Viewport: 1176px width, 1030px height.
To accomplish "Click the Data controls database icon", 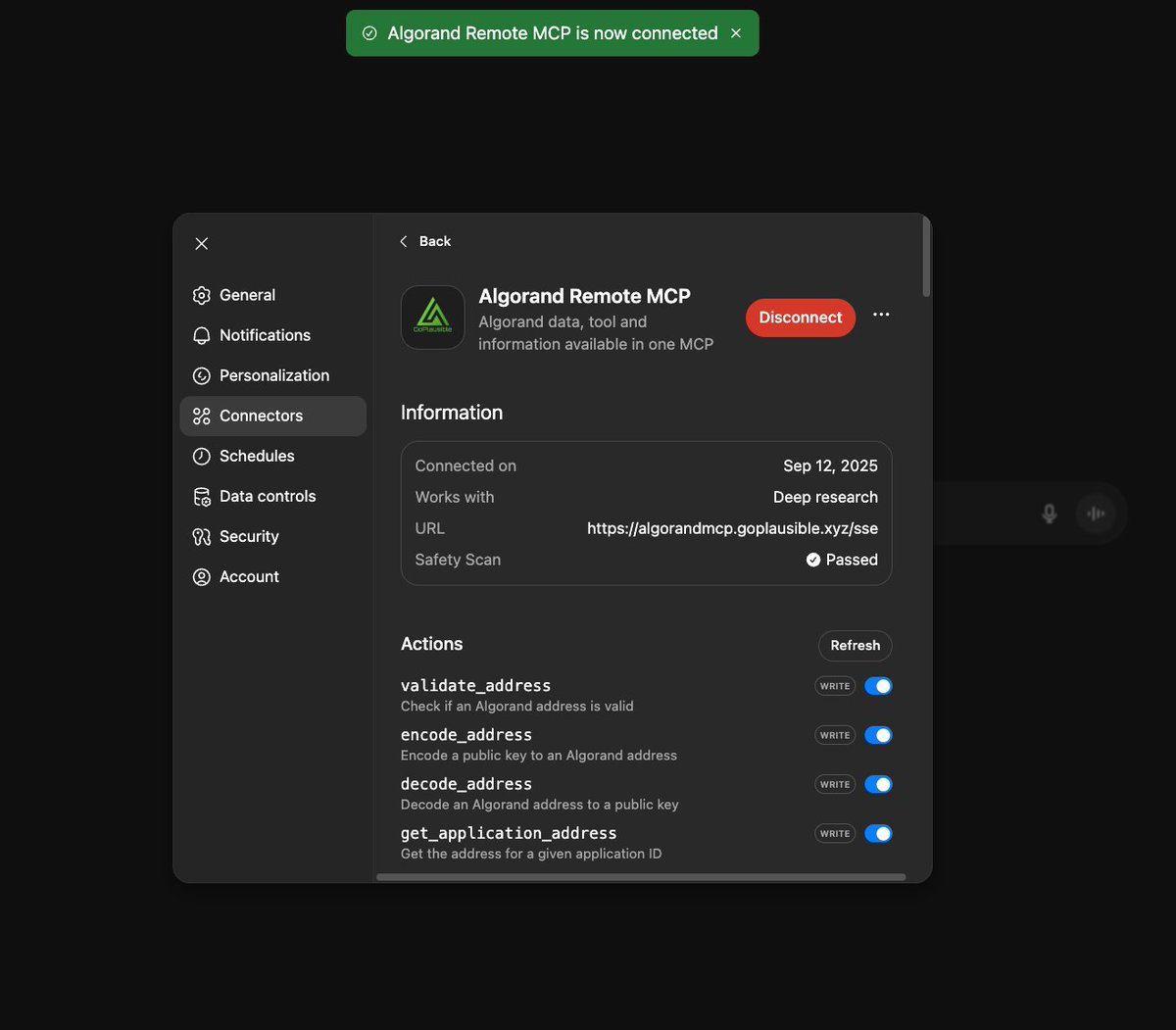I will (202, 497).
